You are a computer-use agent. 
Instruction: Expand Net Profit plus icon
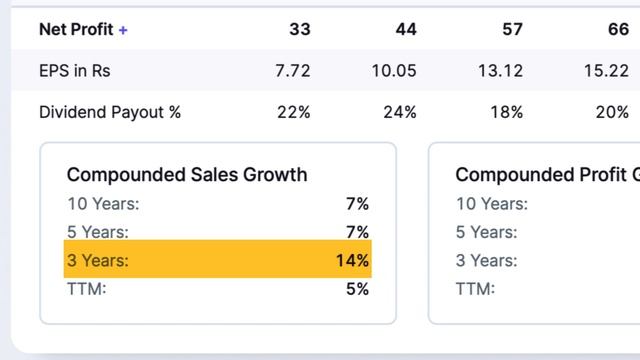point(123,30)
